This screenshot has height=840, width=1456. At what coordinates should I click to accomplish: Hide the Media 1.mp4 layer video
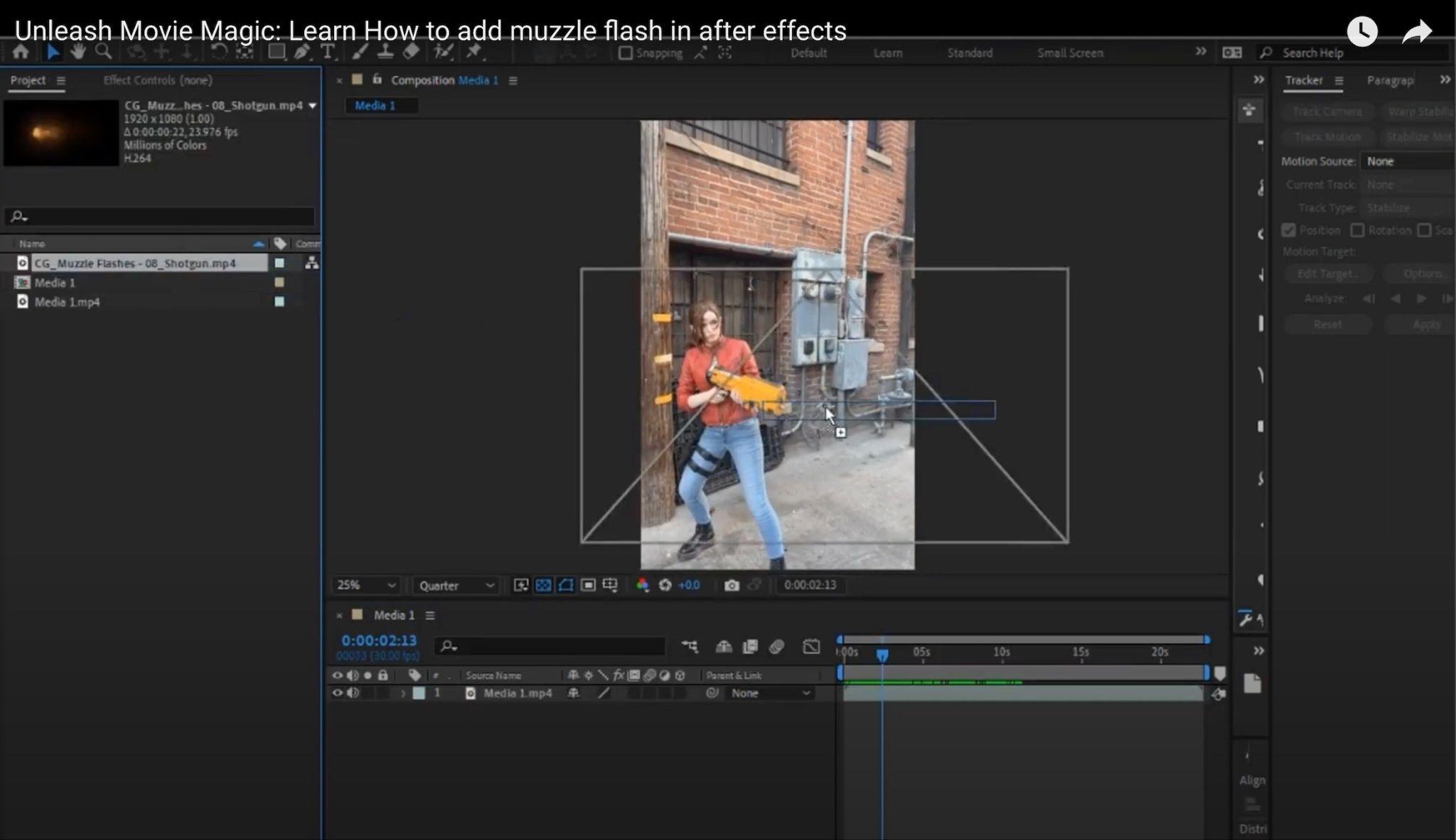pos(337,693)
